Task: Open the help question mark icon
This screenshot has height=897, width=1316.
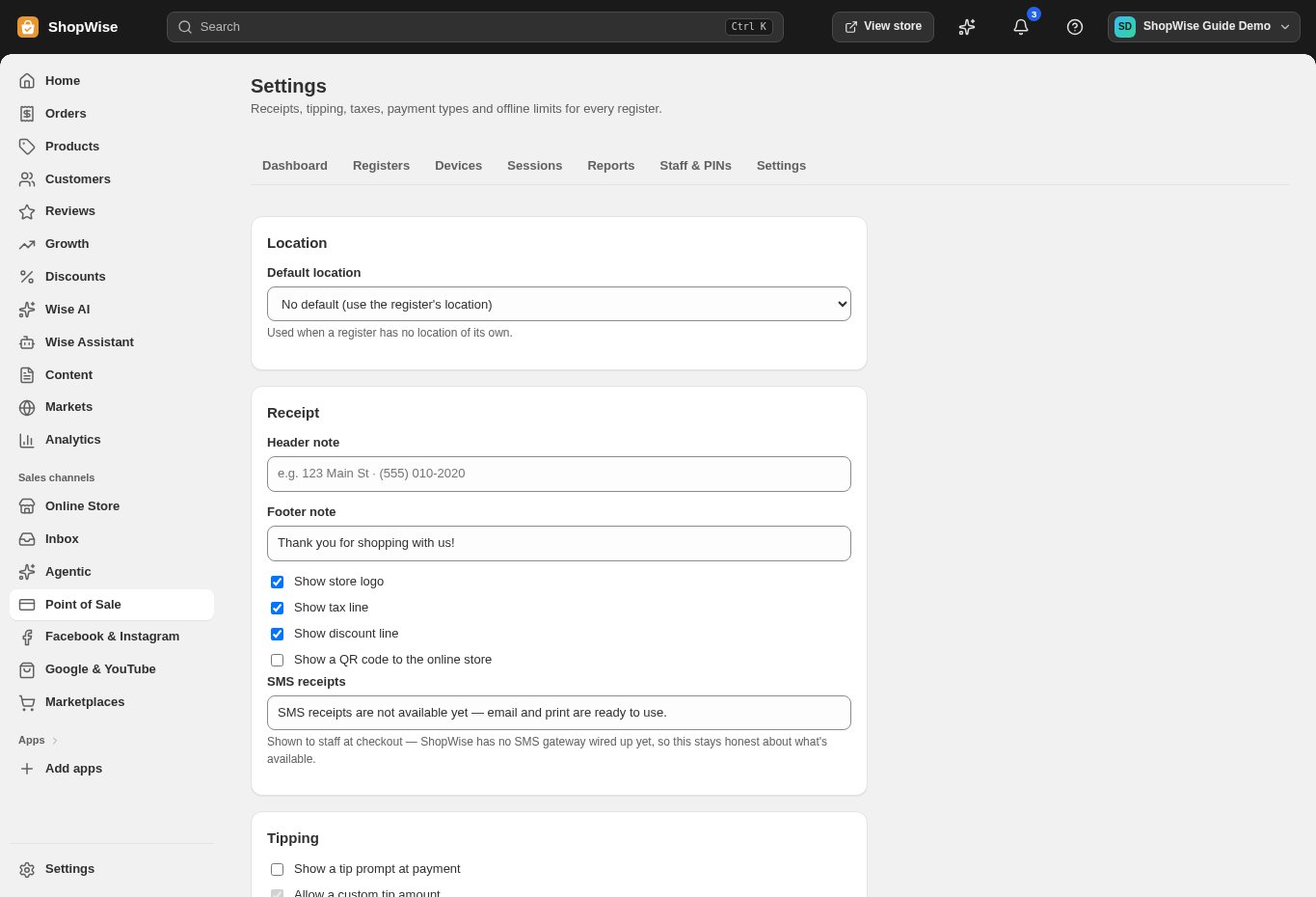Action: 1075,27
